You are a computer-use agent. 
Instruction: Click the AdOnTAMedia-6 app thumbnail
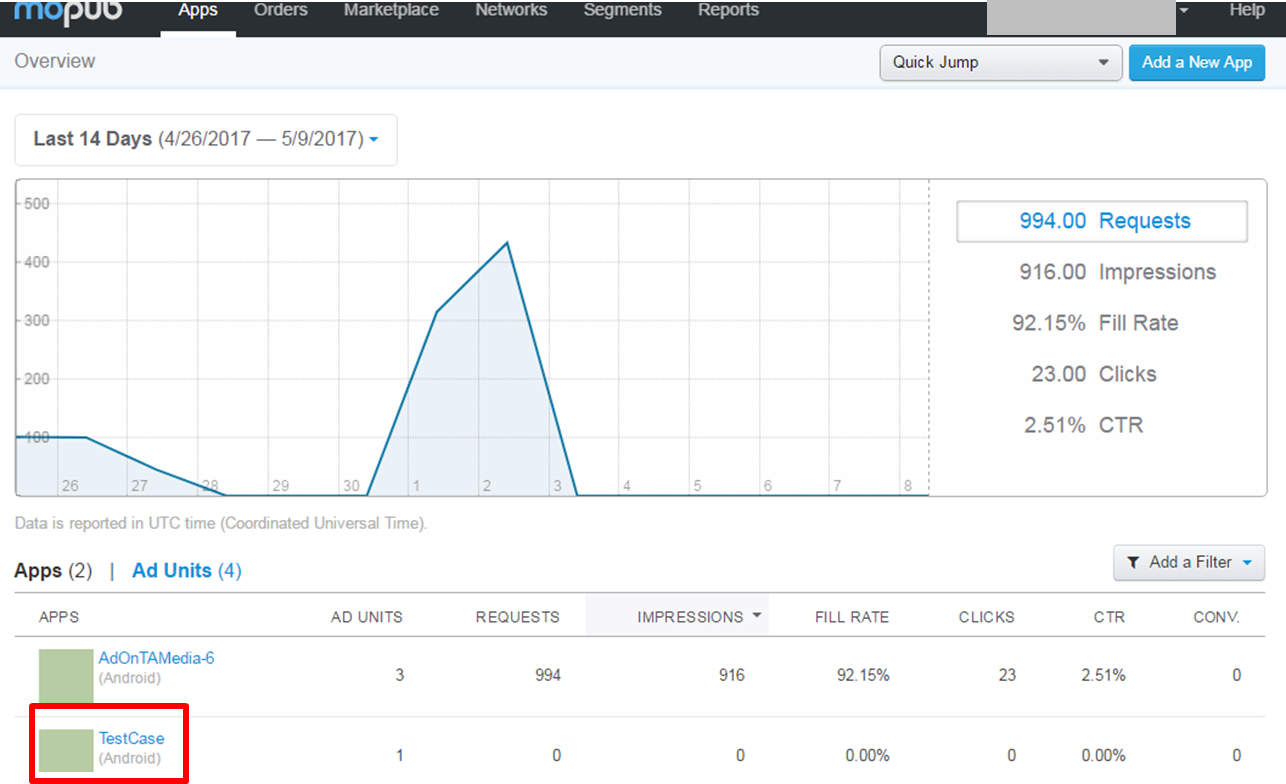click(x=66, y=675)
